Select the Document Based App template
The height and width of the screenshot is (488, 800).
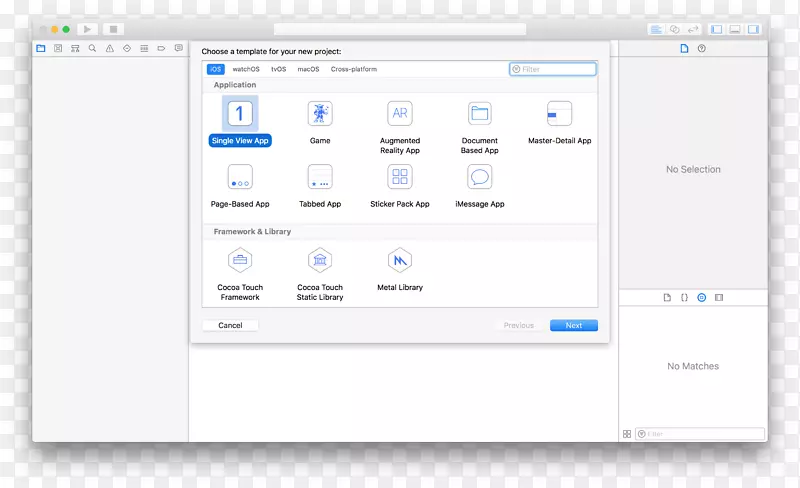click(480, 127)
